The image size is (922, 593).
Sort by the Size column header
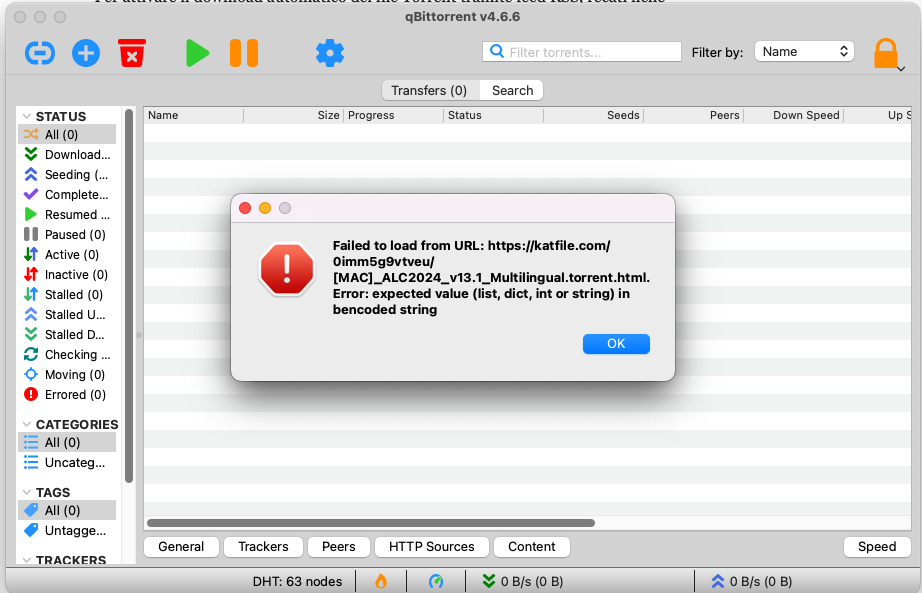(293, 115)
